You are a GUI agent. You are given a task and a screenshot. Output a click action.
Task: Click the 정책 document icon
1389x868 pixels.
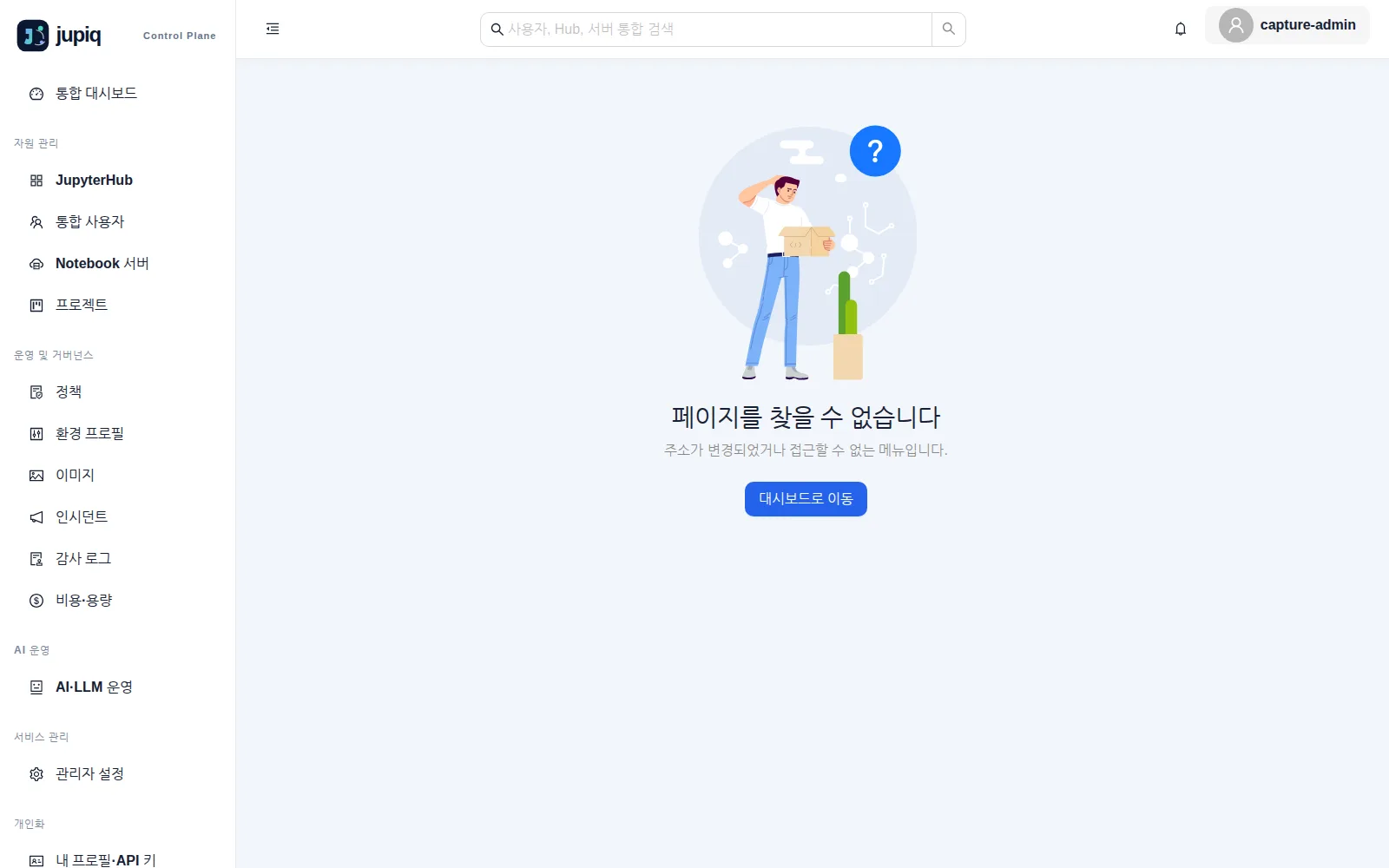tap(36, 392)
